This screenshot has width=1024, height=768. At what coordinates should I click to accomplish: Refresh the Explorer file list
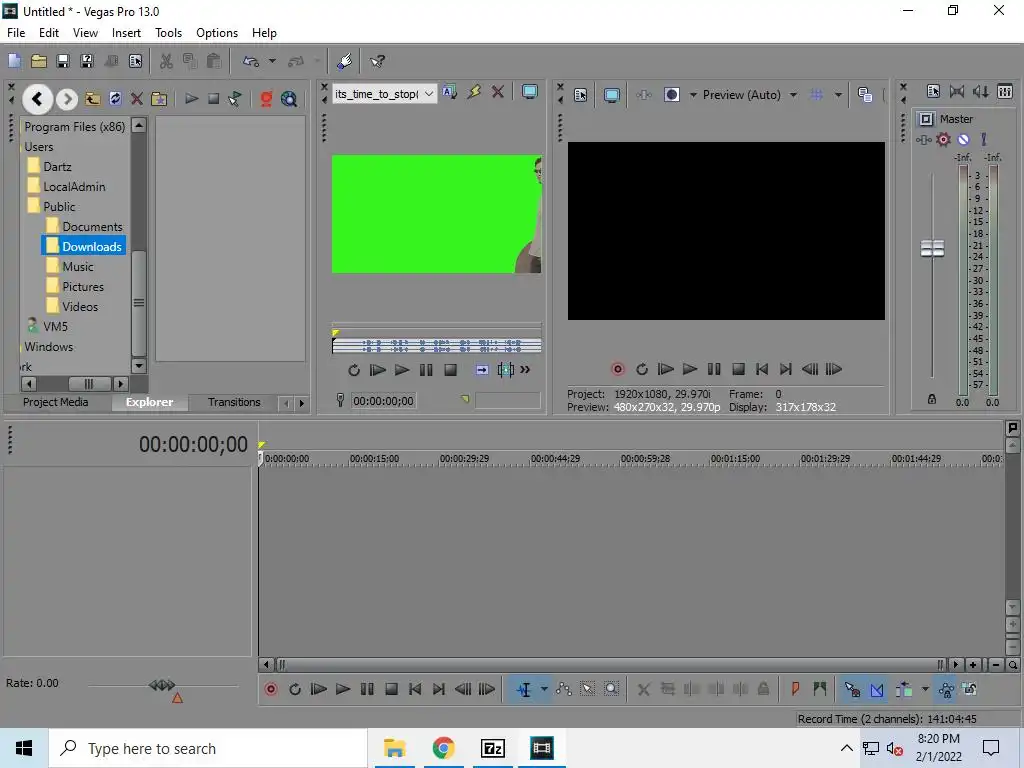pyautogui.click(x=115, y=99)
